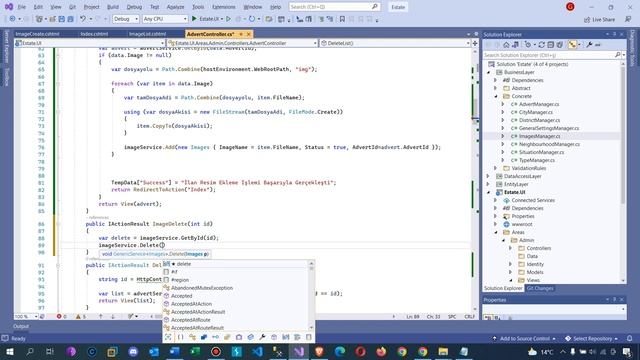Click the Windows Start button
Viewport: 640px width, 360px height.
(9, 352)
